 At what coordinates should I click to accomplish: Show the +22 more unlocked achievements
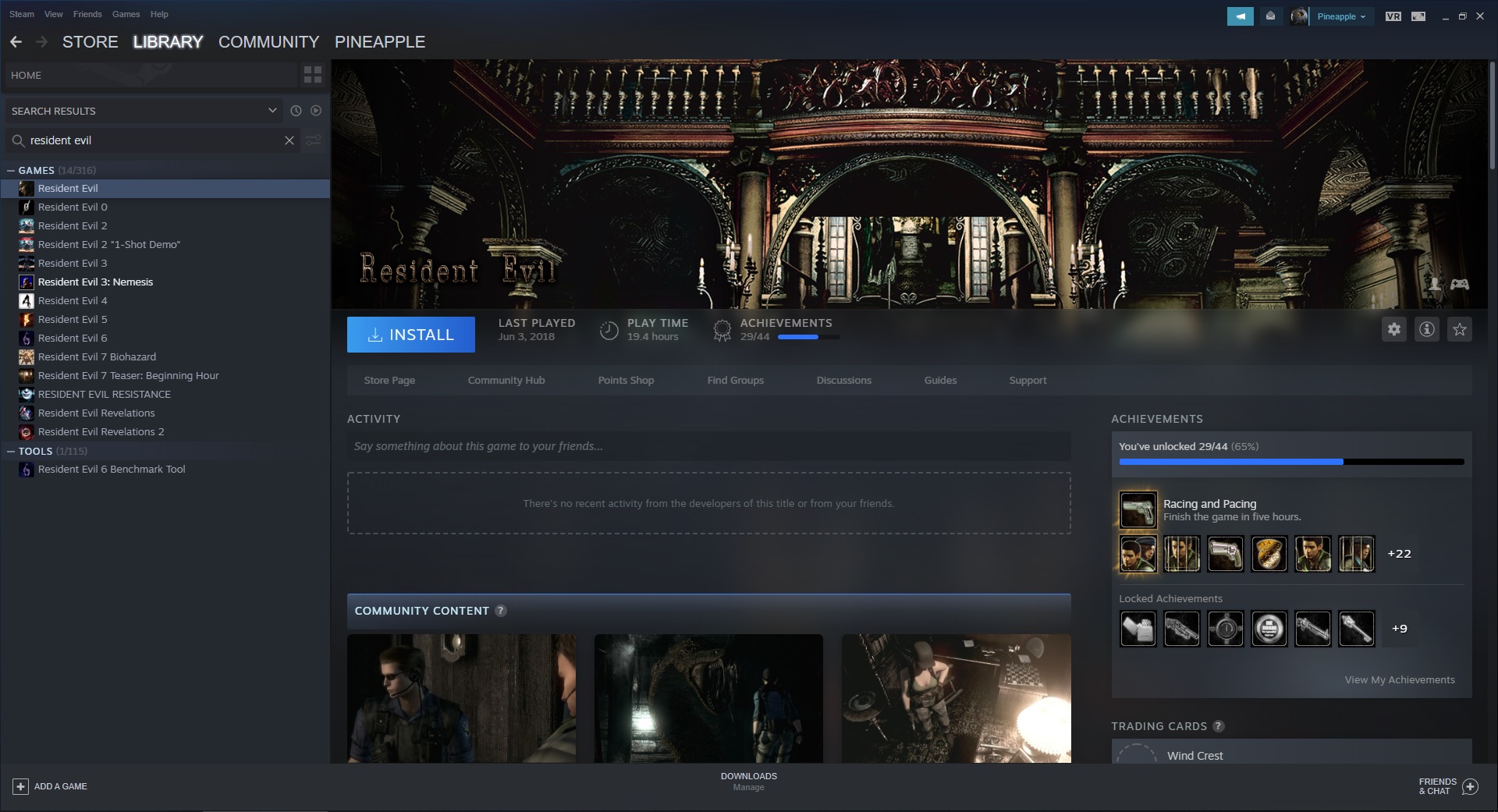tap(1399, 554)
